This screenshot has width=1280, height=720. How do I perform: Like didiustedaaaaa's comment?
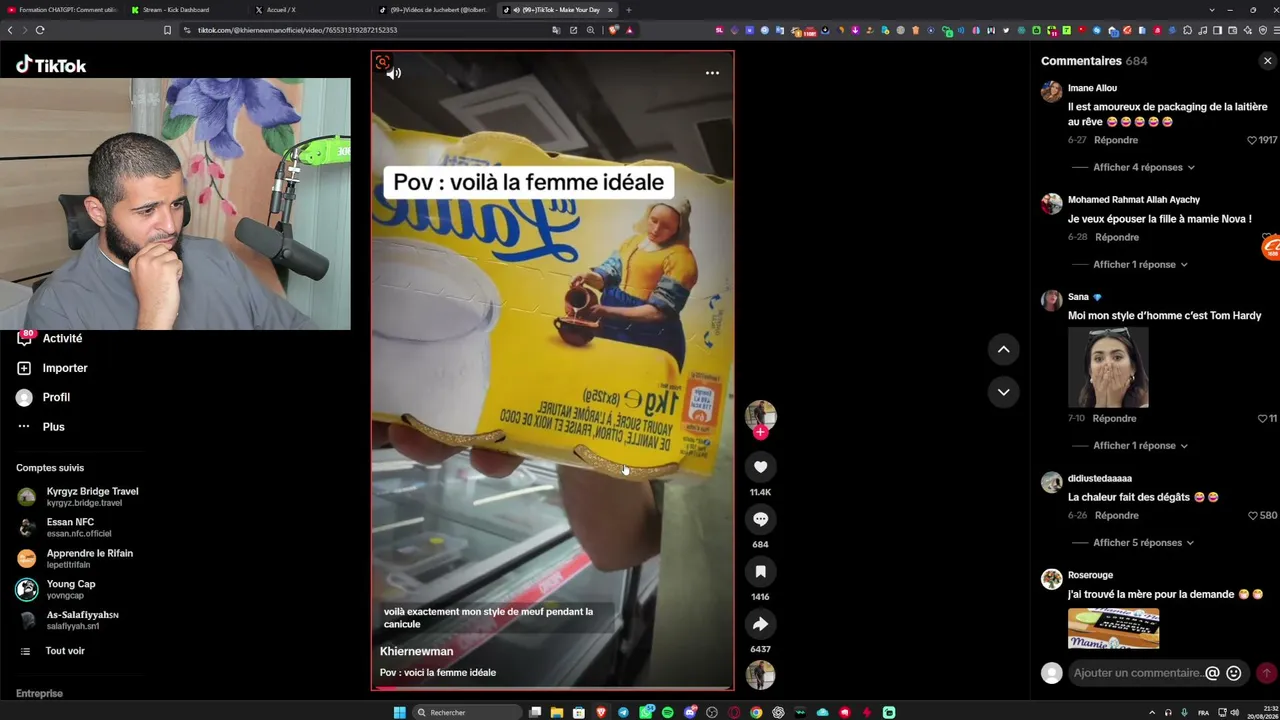pyautogui.click(x=1253, y=515)
